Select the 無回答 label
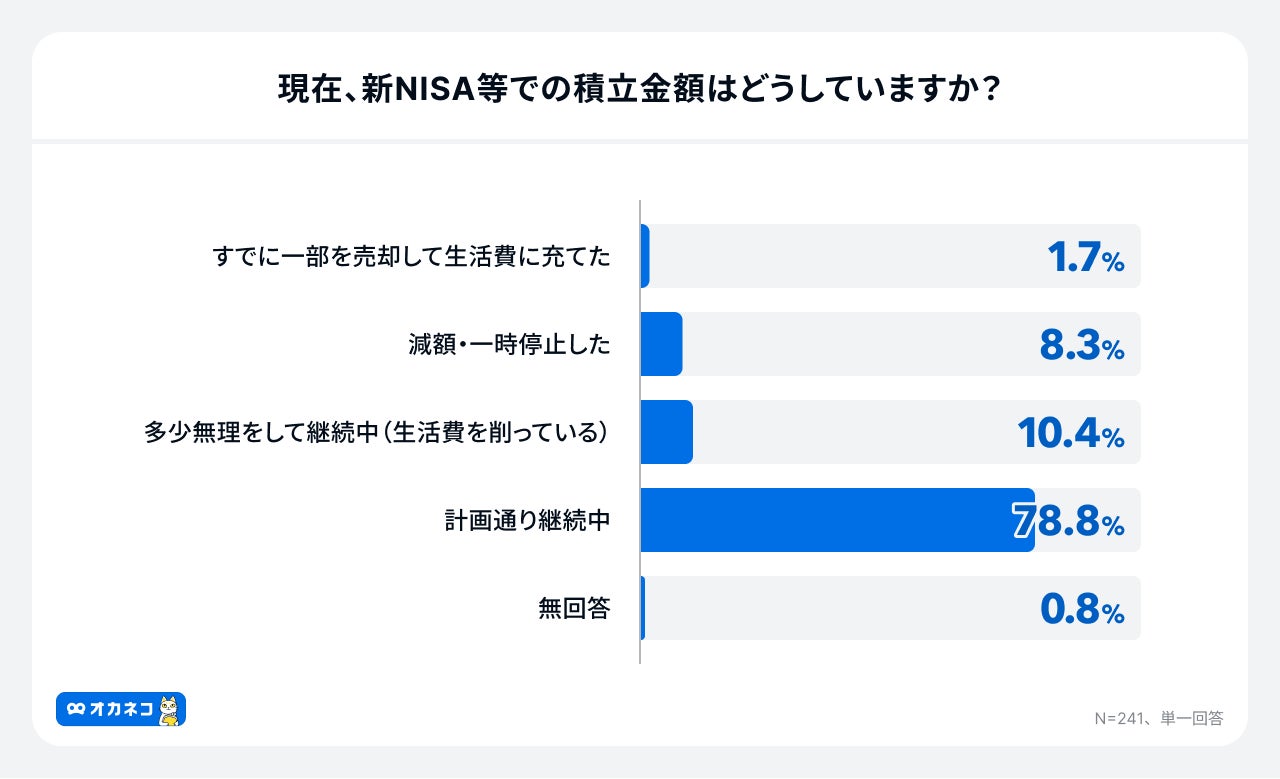The image size is (1280, 779). pos(573,608)
